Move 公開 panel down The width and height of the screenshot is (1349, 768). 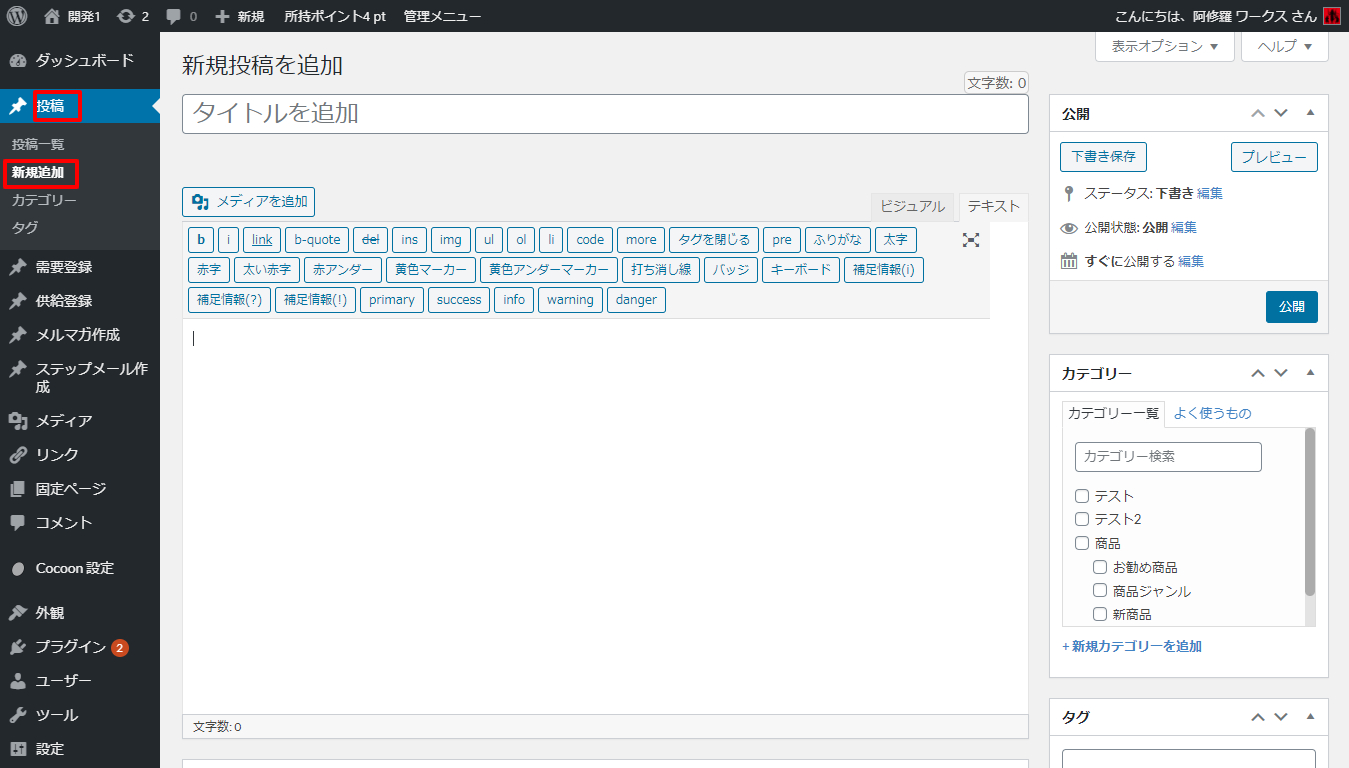click(1281, 113)
